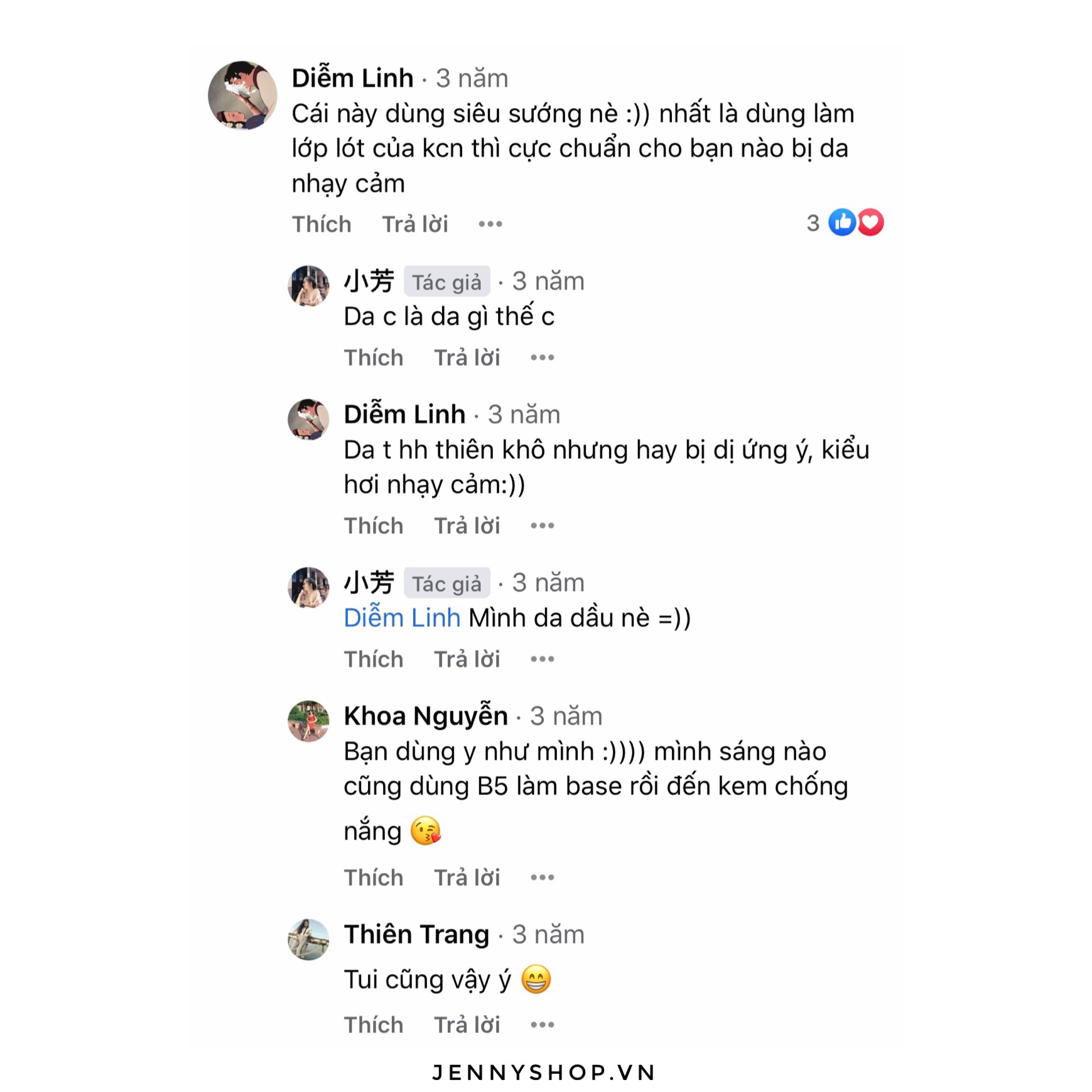1092x1092 pixels.
Task: Like the 'Da c là da gì thế c' reply
Action: click(374, 358)
